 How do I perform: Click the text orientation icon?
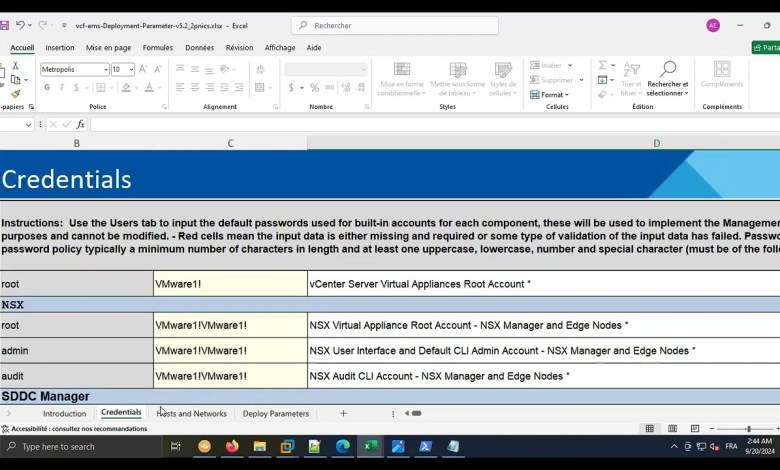click(x=224, y=69)
